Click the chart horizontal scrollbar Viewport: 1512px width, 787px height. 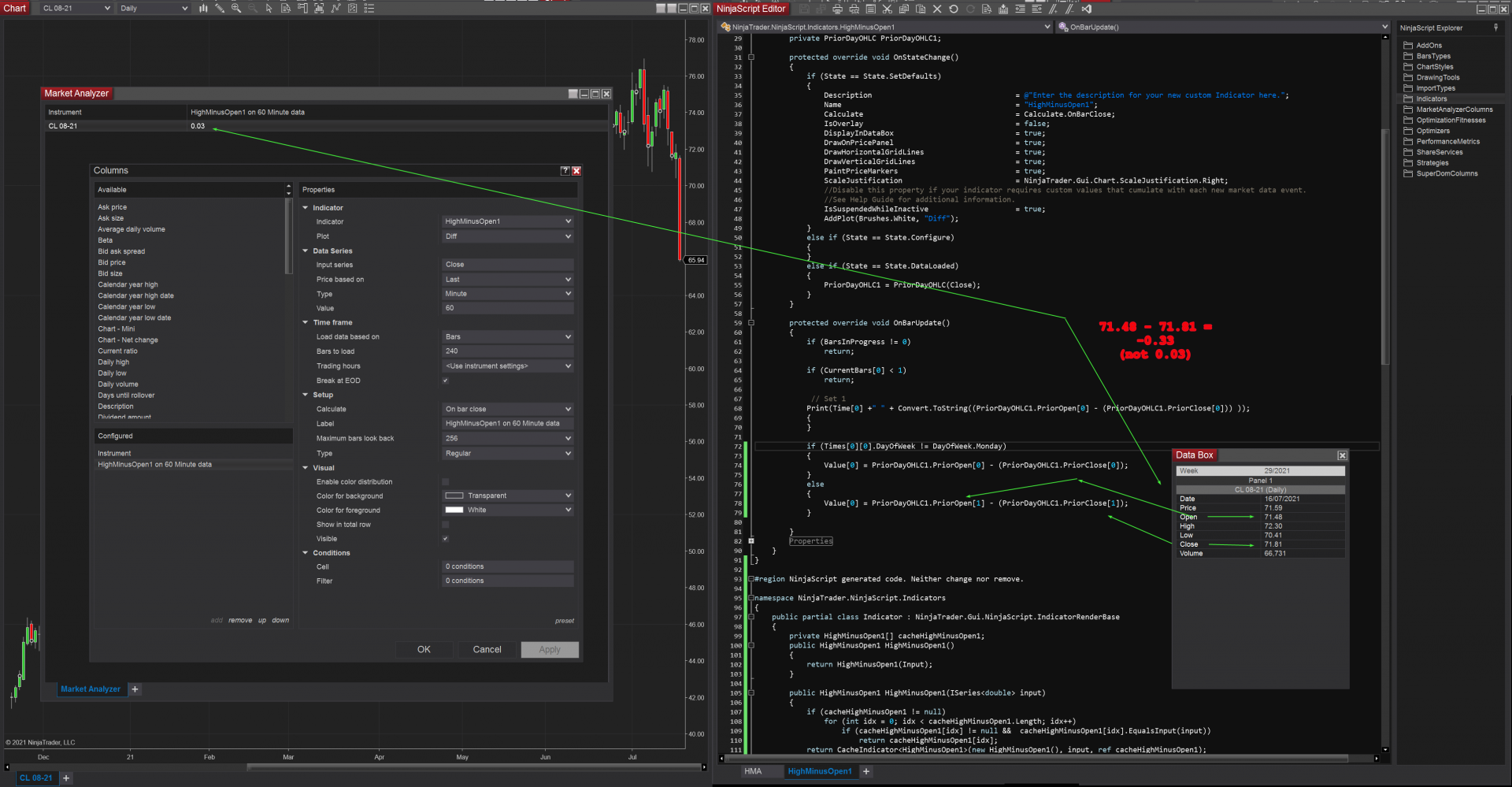[476, 767]
